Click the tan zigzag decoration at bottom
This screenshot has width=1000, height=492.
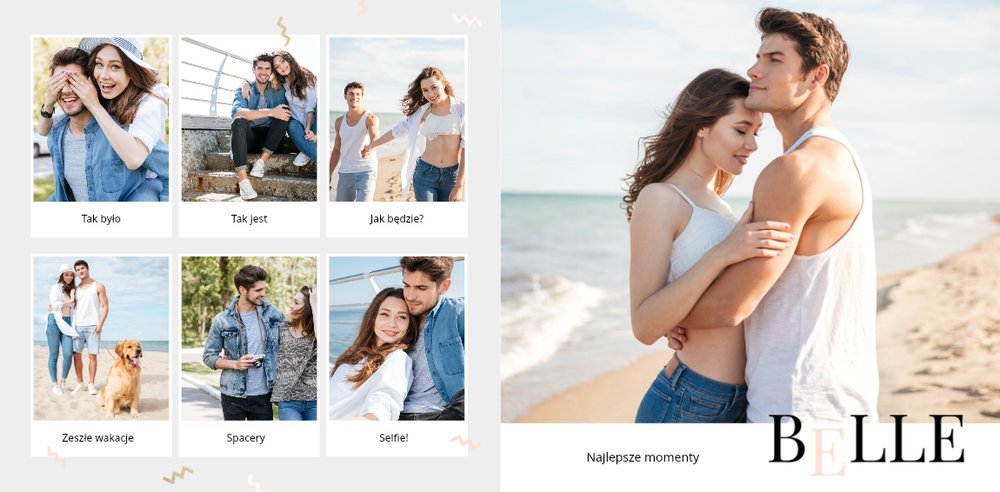pyautogui.click(x=178, y=475)
